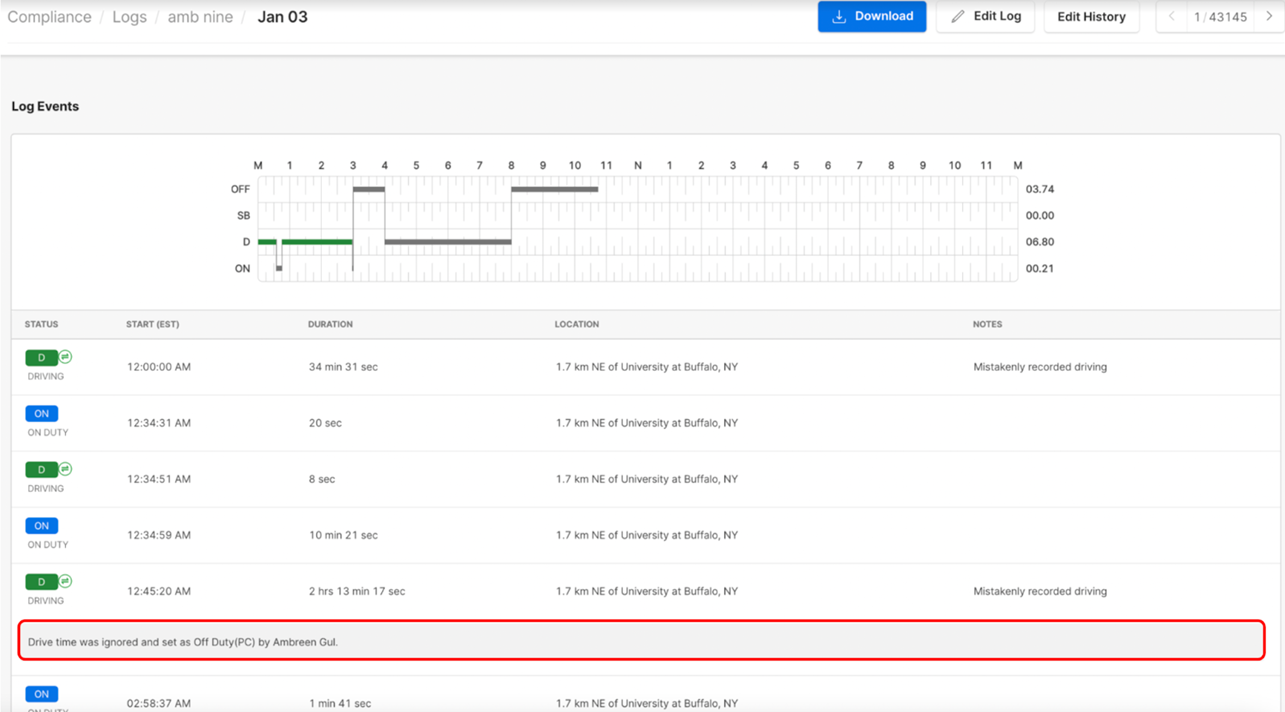Screen dimensions: 1285x712
Task: Click Driving status badge at 12:45:20 AM
Action: 42,582
